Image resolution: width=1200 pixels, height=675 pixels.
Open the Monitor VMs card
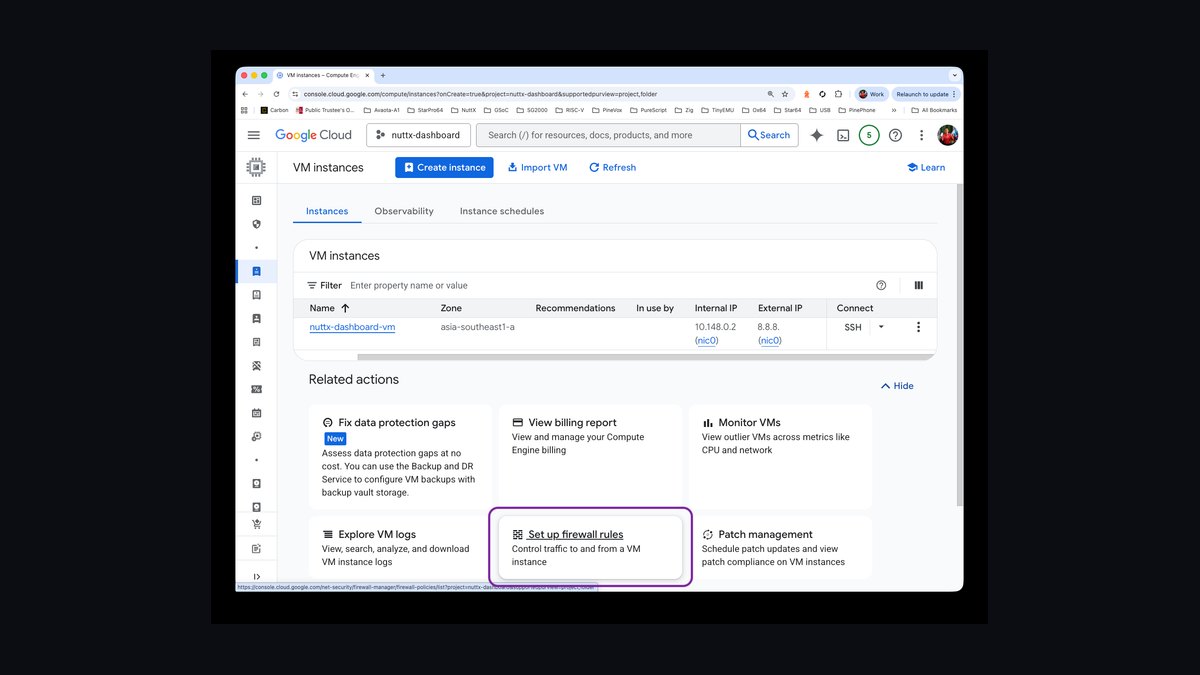coord(780,456)
